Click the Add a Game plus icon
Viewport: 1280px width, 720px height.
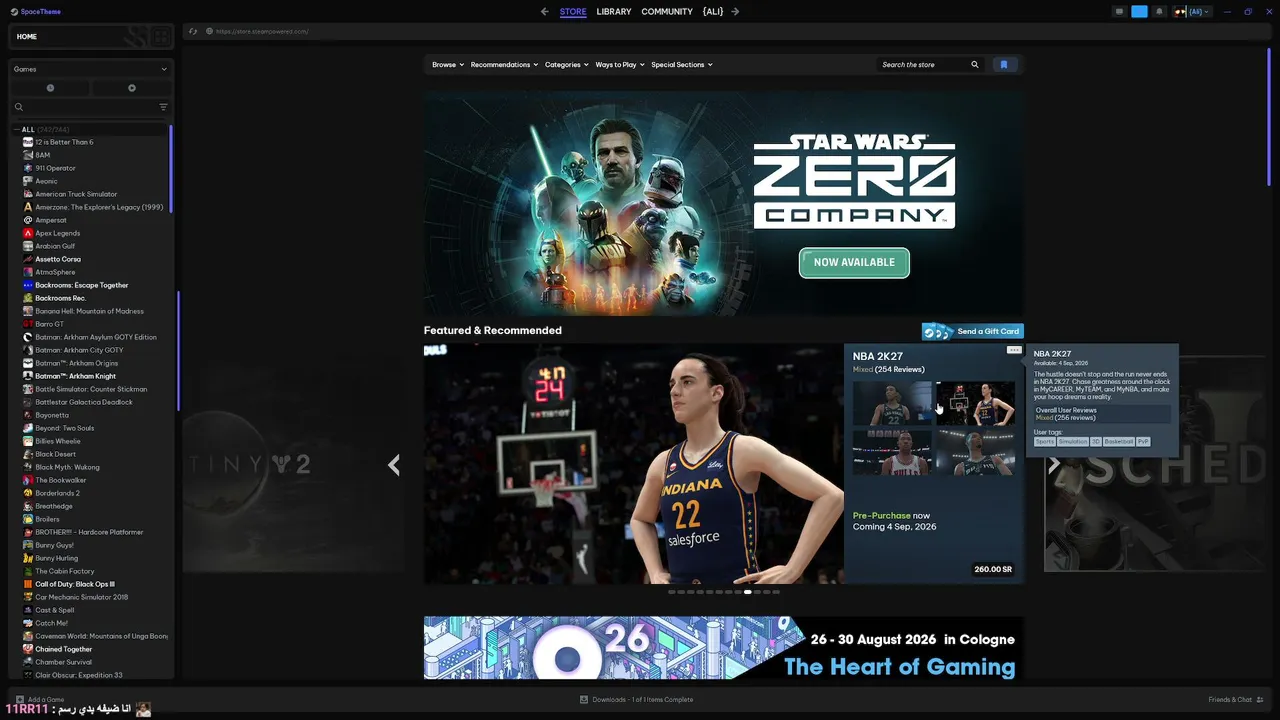[x=20, y=700]
